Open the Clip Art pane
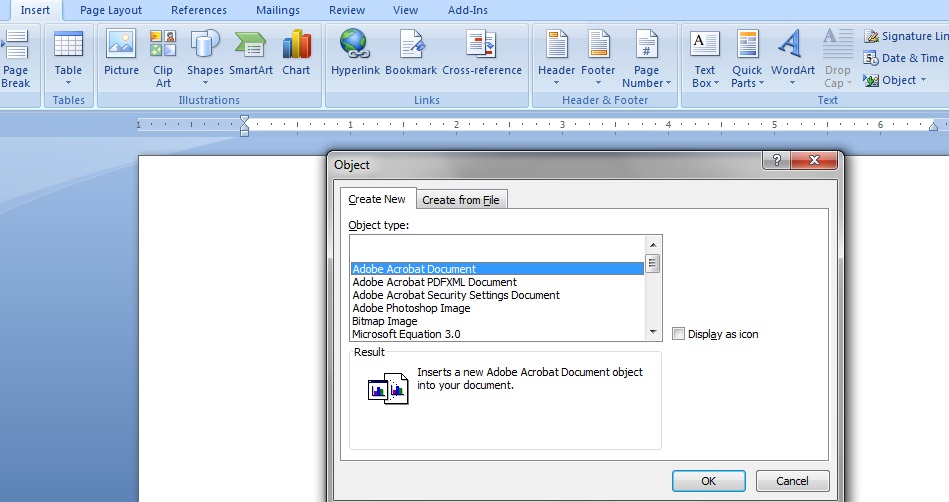The height and width of the screenshot is (502, 949). pyautogui.click(x=163, y=59)
